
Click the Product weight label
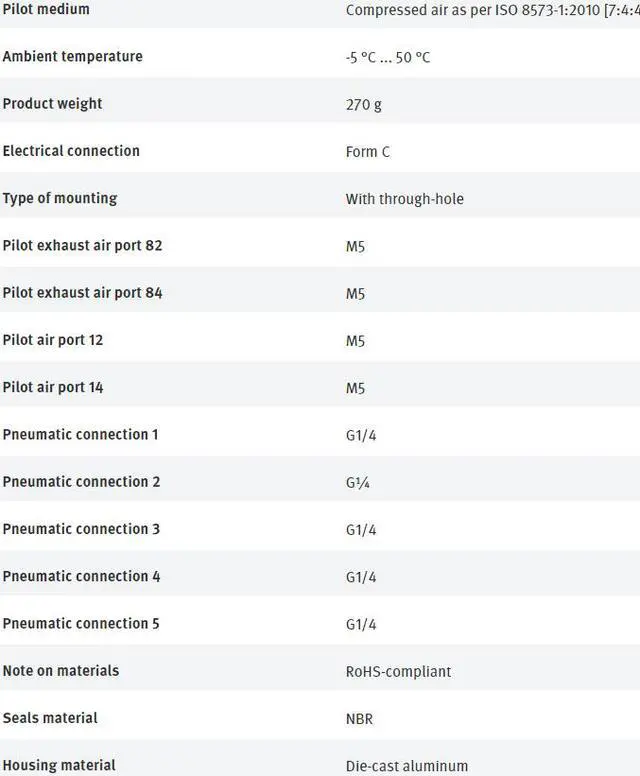(x=52, y=103)
